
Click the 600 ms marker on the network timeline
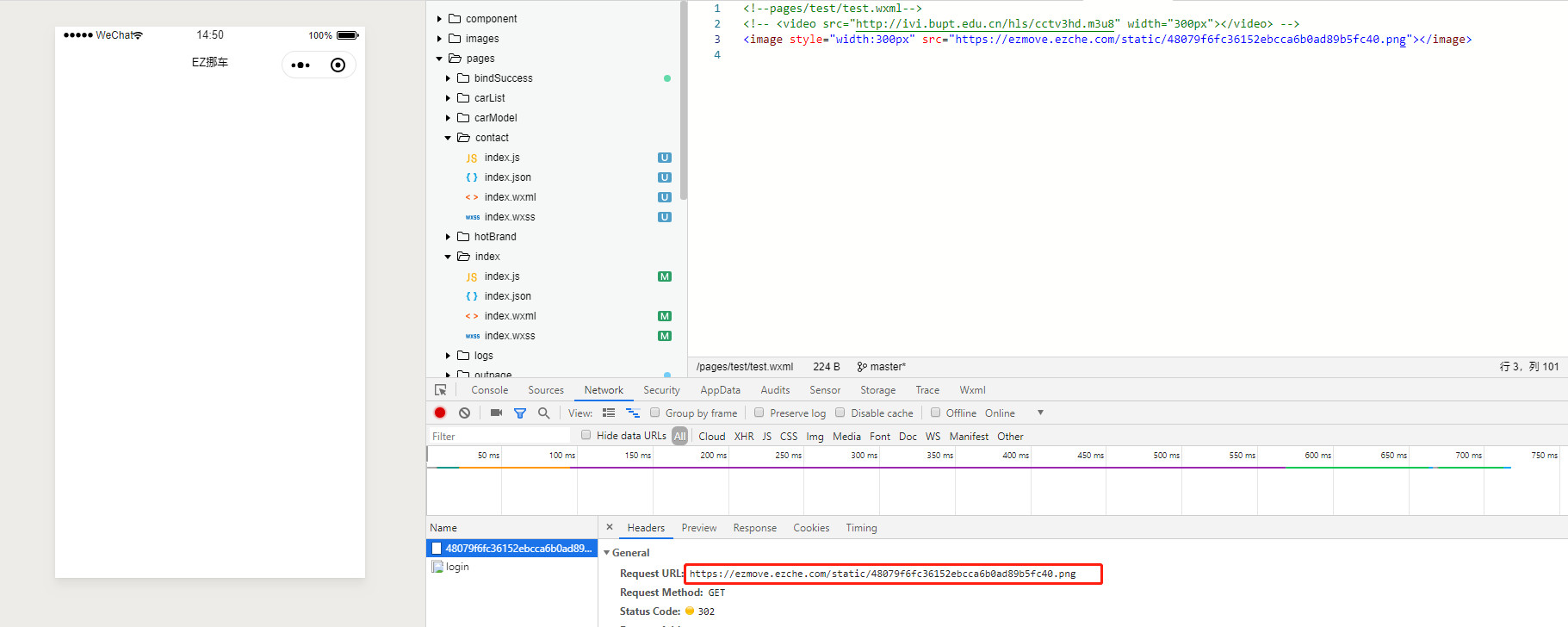coord(1317,455)
